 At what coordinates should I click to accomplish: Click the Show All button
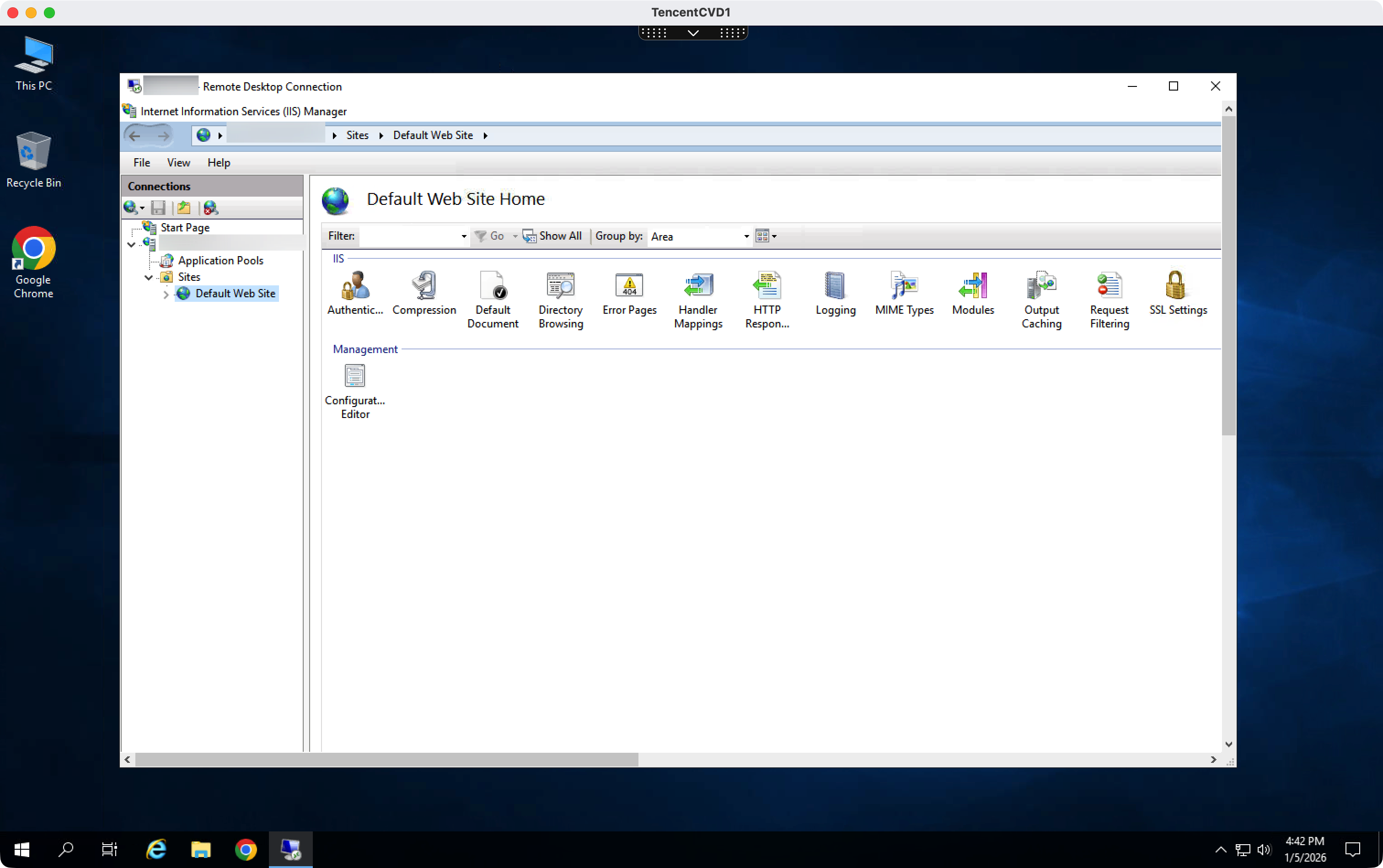[552, 236]
